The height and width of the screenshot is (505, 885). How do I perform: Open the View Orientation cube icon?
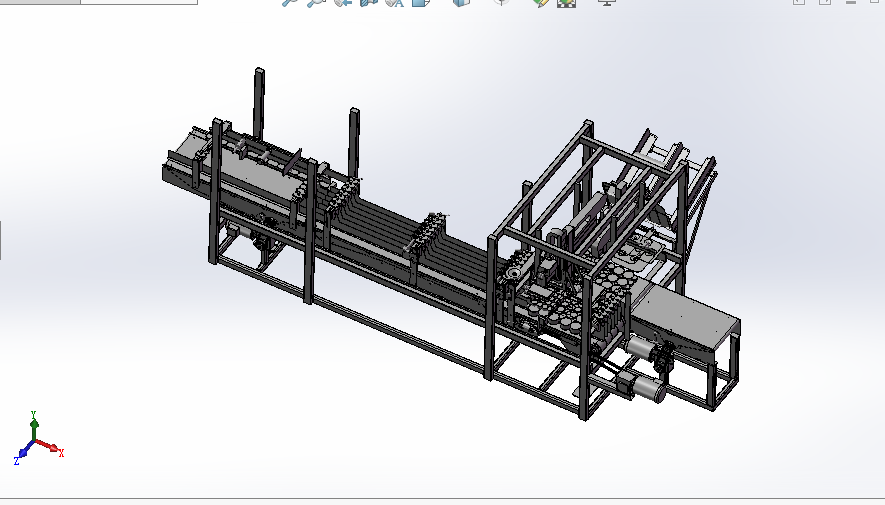(420, 2)
